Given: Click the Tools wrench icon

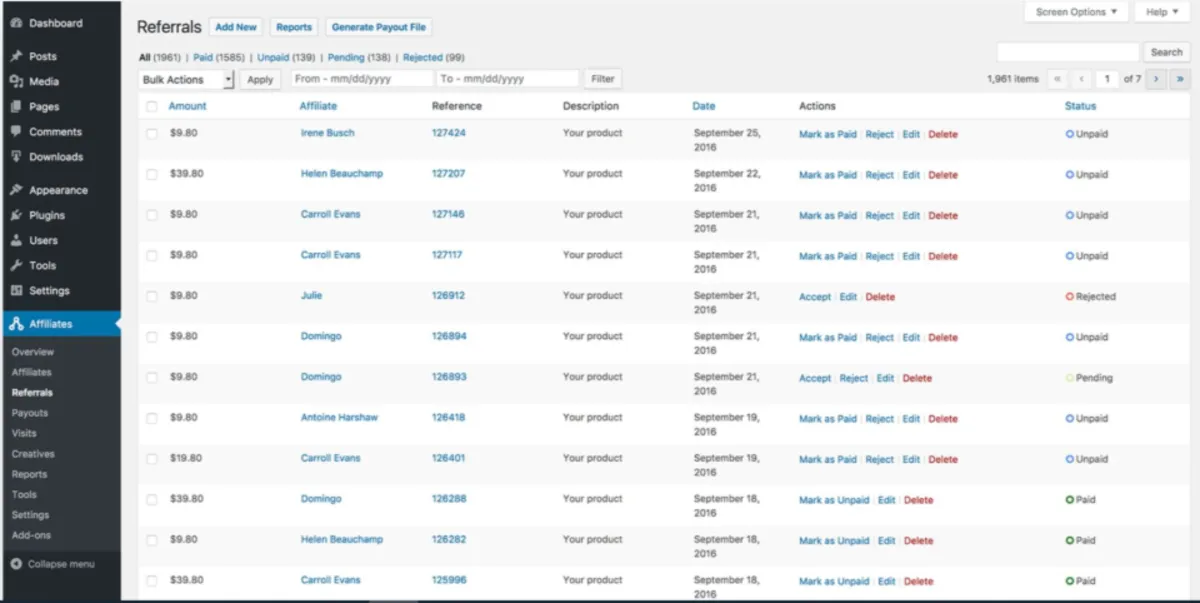Looking at the screenshot, I should pos(16,265).
